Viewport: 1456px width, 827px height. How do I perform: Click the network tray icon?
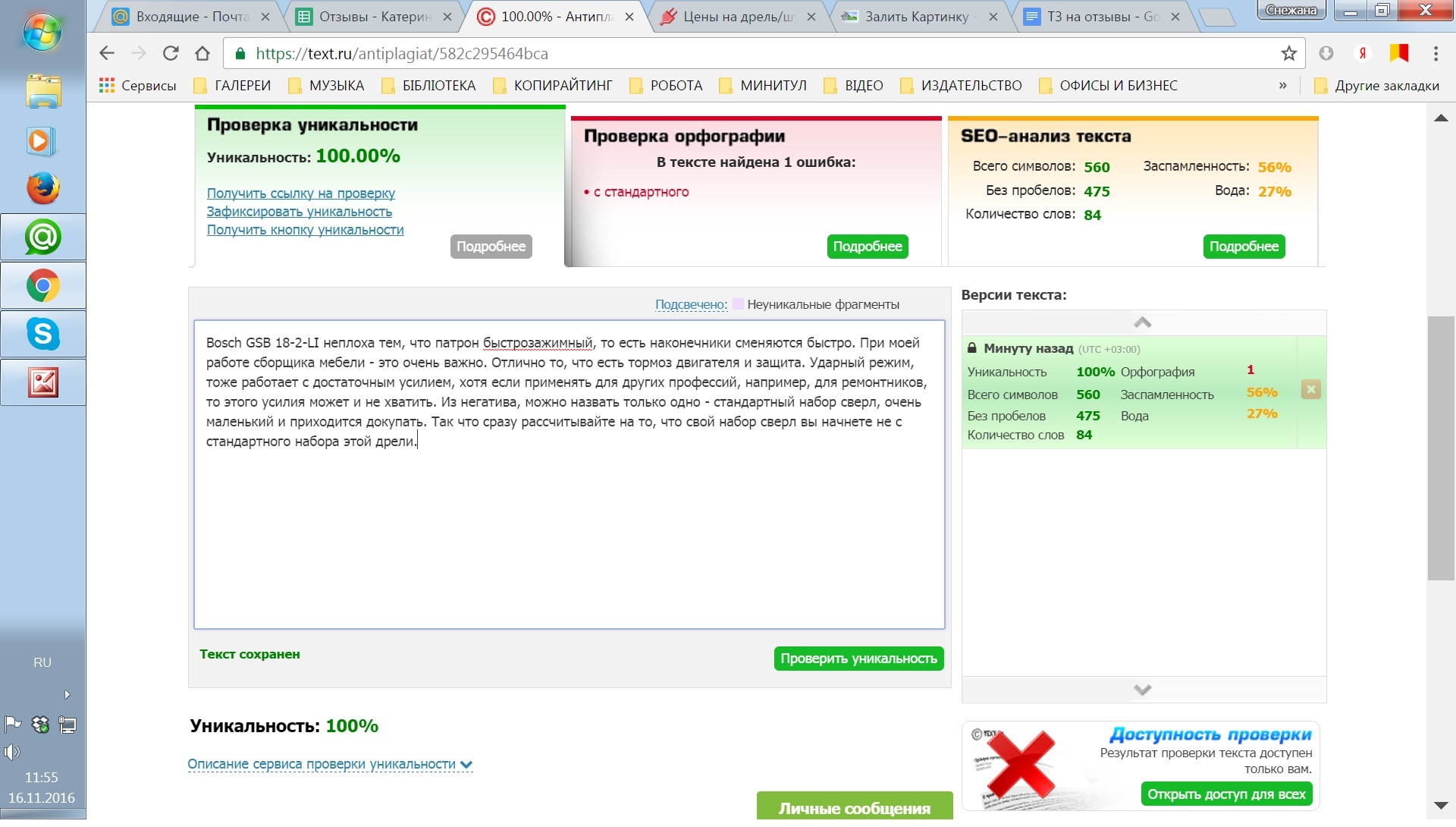67,725
